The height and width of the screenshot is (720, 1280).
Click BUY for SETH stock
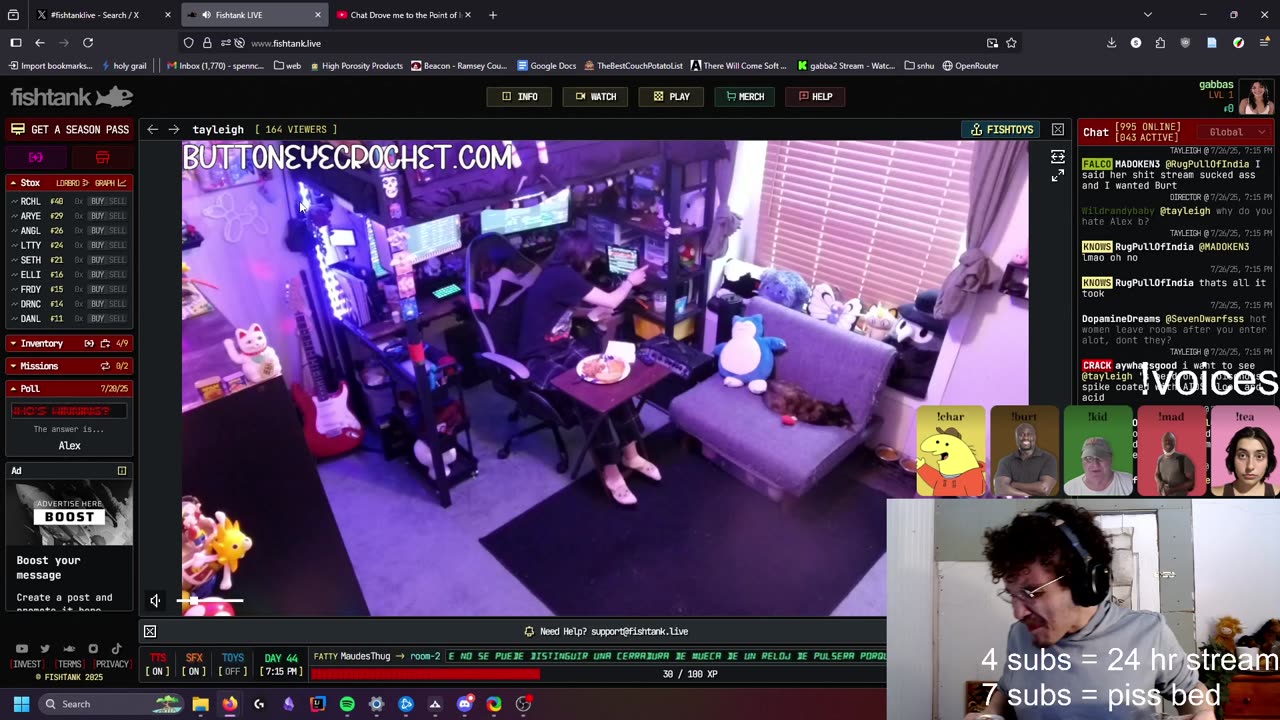[x=97, y=260]
